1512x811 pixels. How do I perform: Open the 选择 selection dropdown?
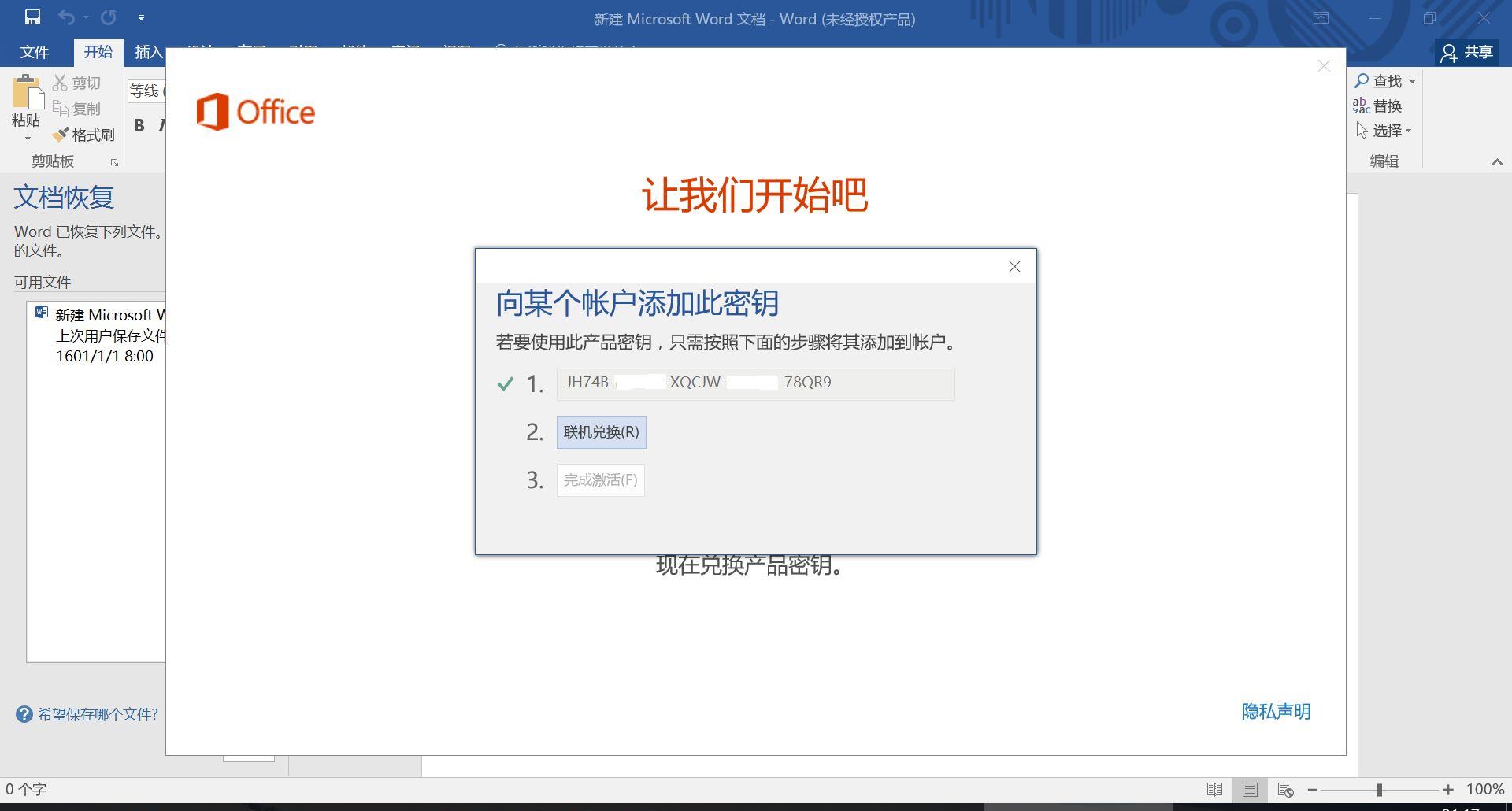click(1384, 130)
